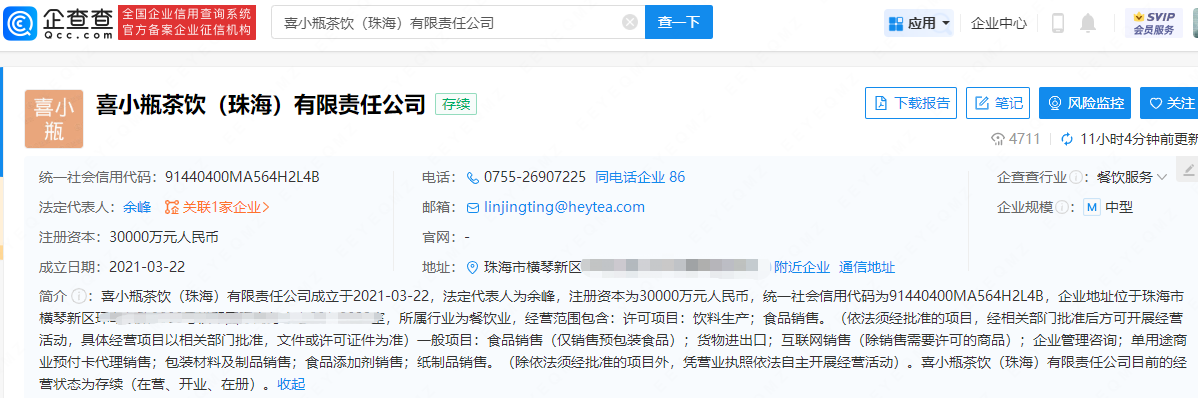This screenshot has height=398, width=1198.
Task: Click the refresh icon beside update time
Action: (1067, 139)
